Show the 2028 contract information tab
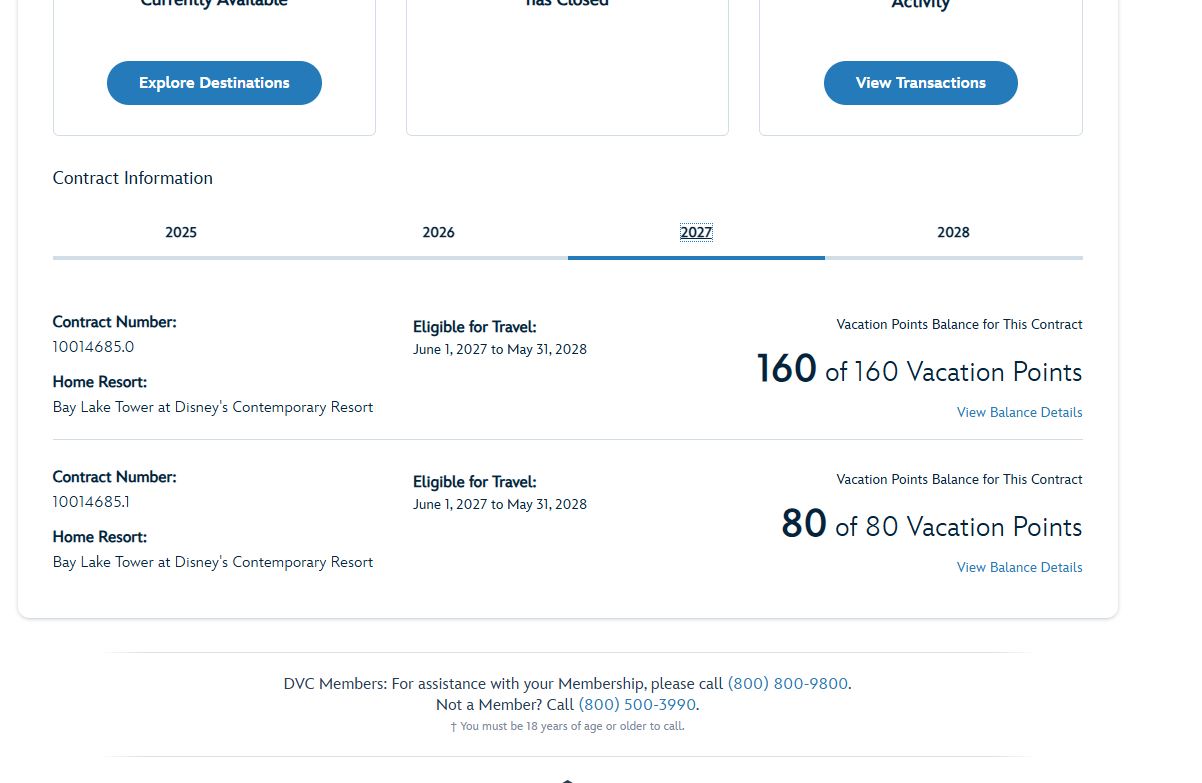The image size is (1202, 783). coord(953,233)
